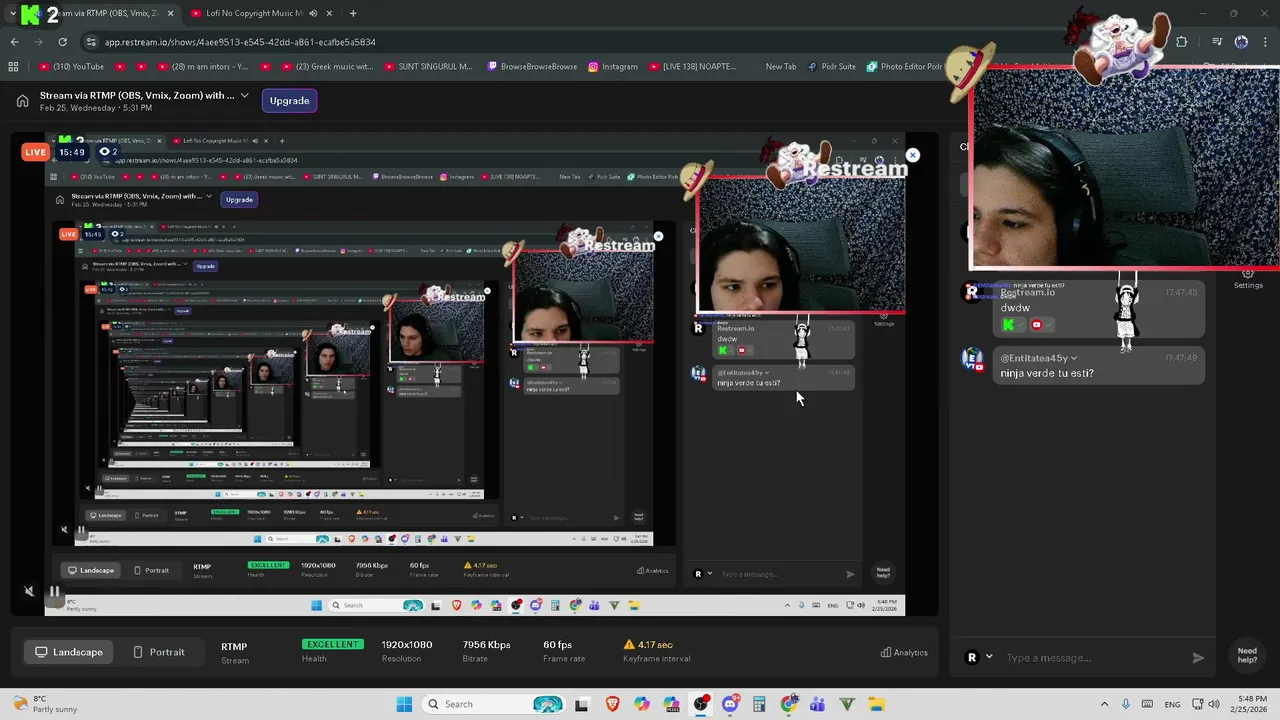Open BrowseBrowseBrowse Twitch bookmark

pos(532,67)
